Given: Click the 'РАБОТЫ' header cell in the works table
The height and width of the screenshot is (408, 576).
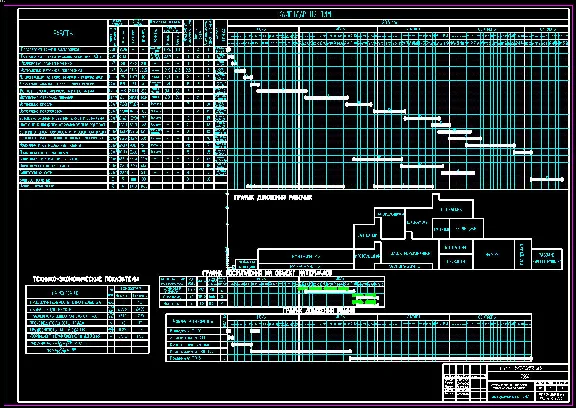Looking at the screenshot, I should tap(63, 33).
